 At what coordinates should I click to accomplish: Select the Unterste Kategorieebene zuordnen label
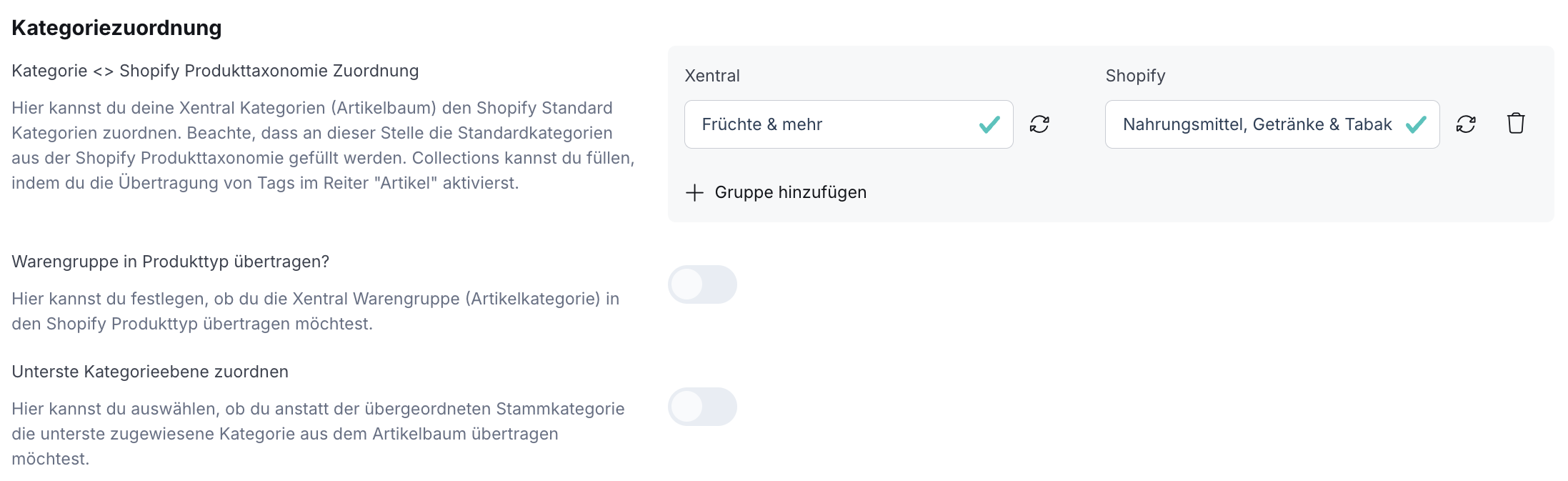[x=150, y=372]
